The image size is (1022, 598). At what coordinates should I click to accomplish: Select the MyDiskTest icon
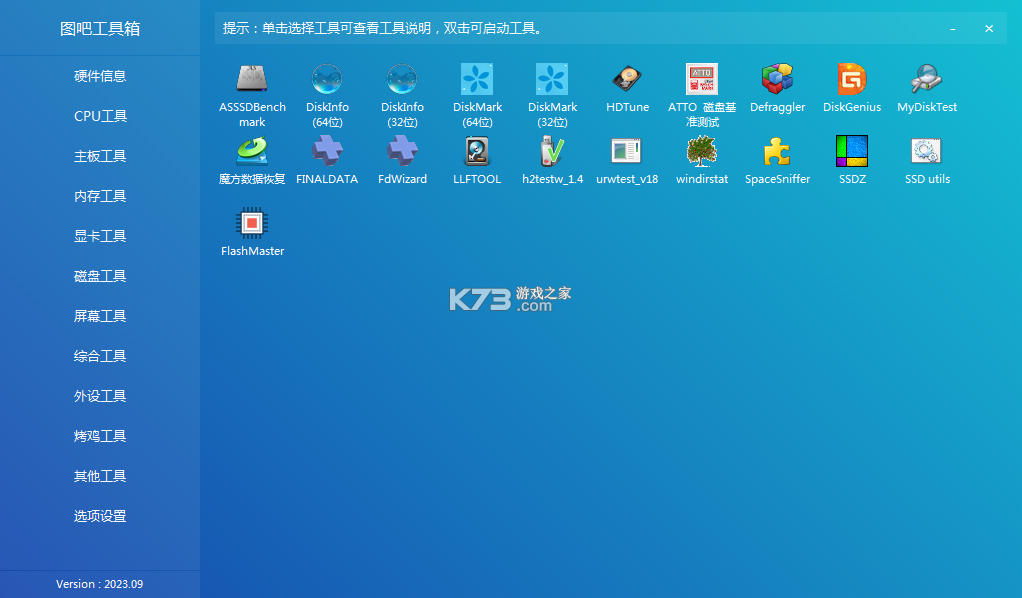pyautogui.click(x=927, y=79)
